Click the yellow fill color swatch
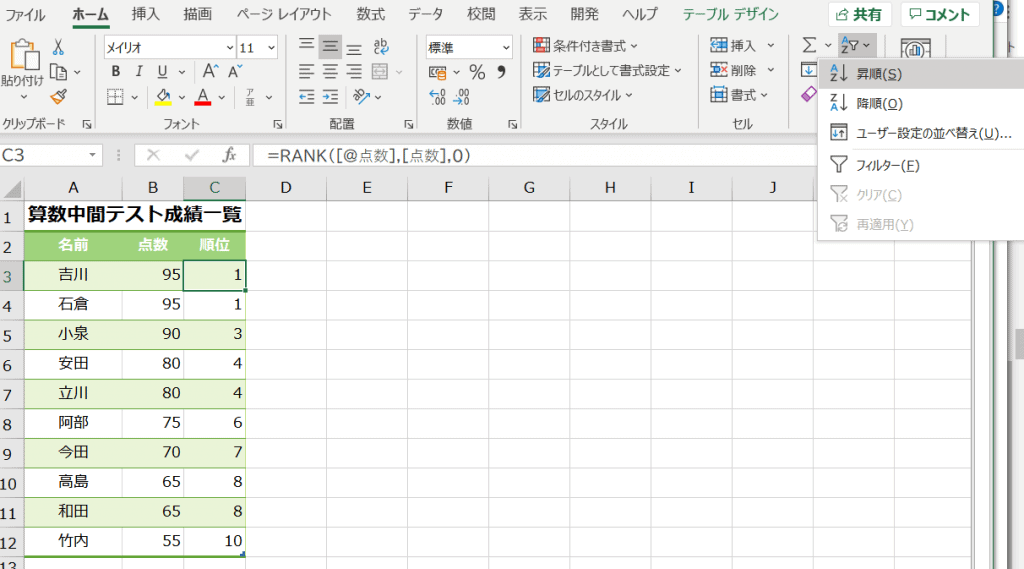Viewport: 1024px width, 569px height. point(164,97)
